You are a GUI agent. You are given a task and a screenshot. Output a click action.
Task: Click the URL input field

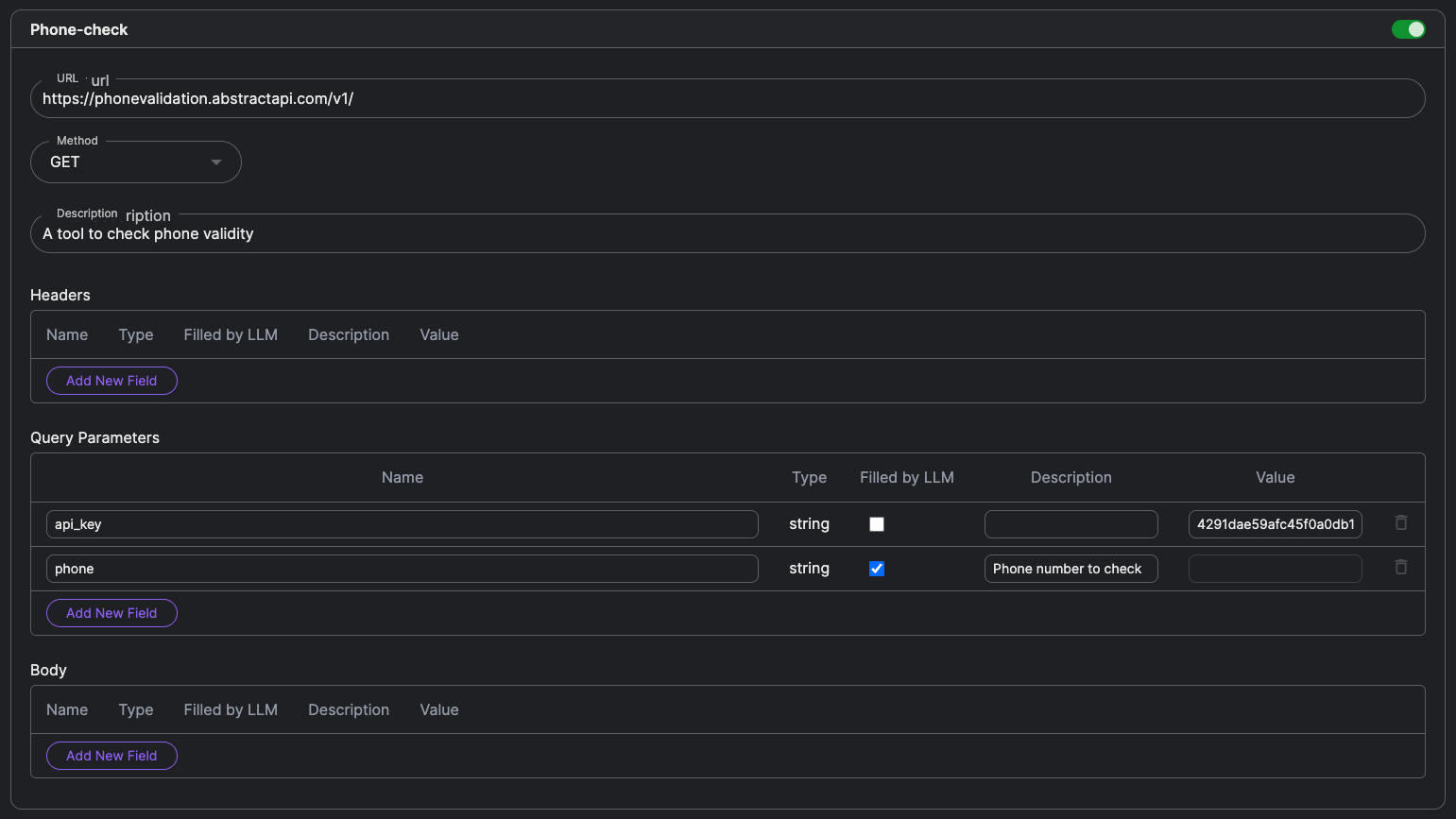pos(727,99)
